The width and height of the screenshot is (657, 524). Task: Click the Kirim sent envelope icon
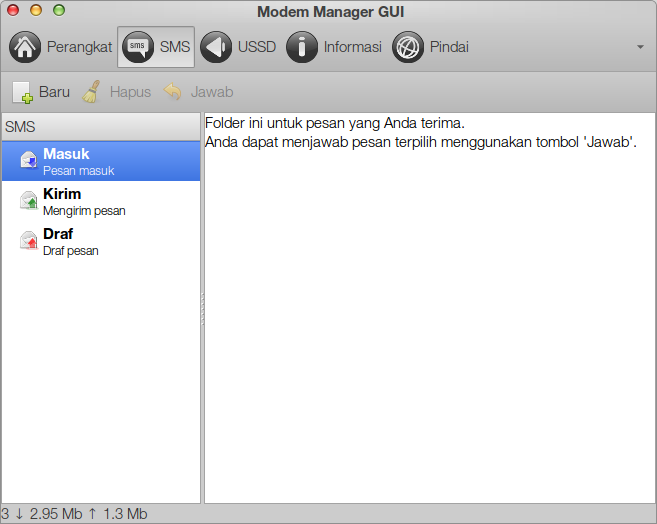point(28,200)
